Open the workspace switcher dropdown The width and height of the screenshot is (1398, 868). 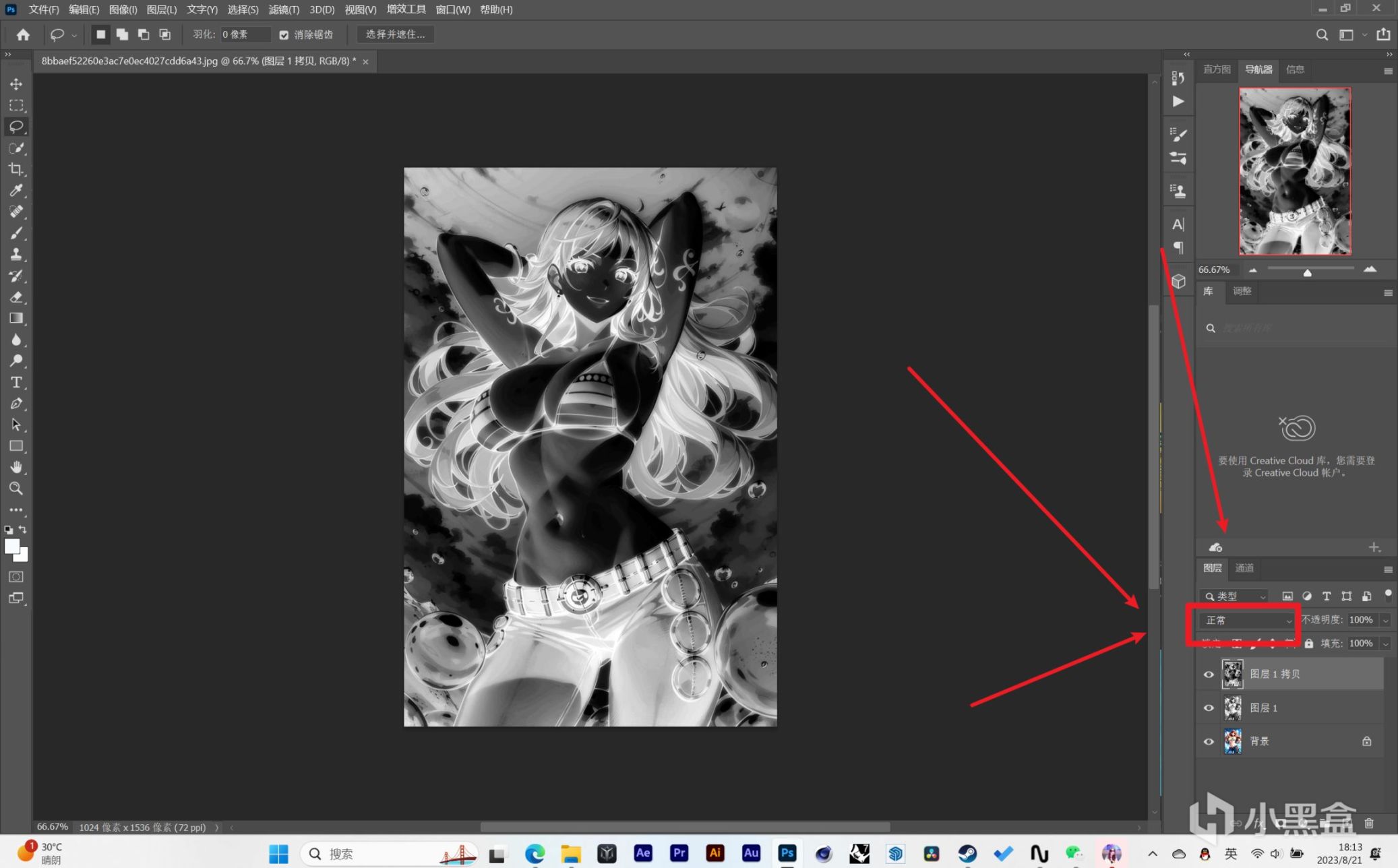tap(1364, 34)
